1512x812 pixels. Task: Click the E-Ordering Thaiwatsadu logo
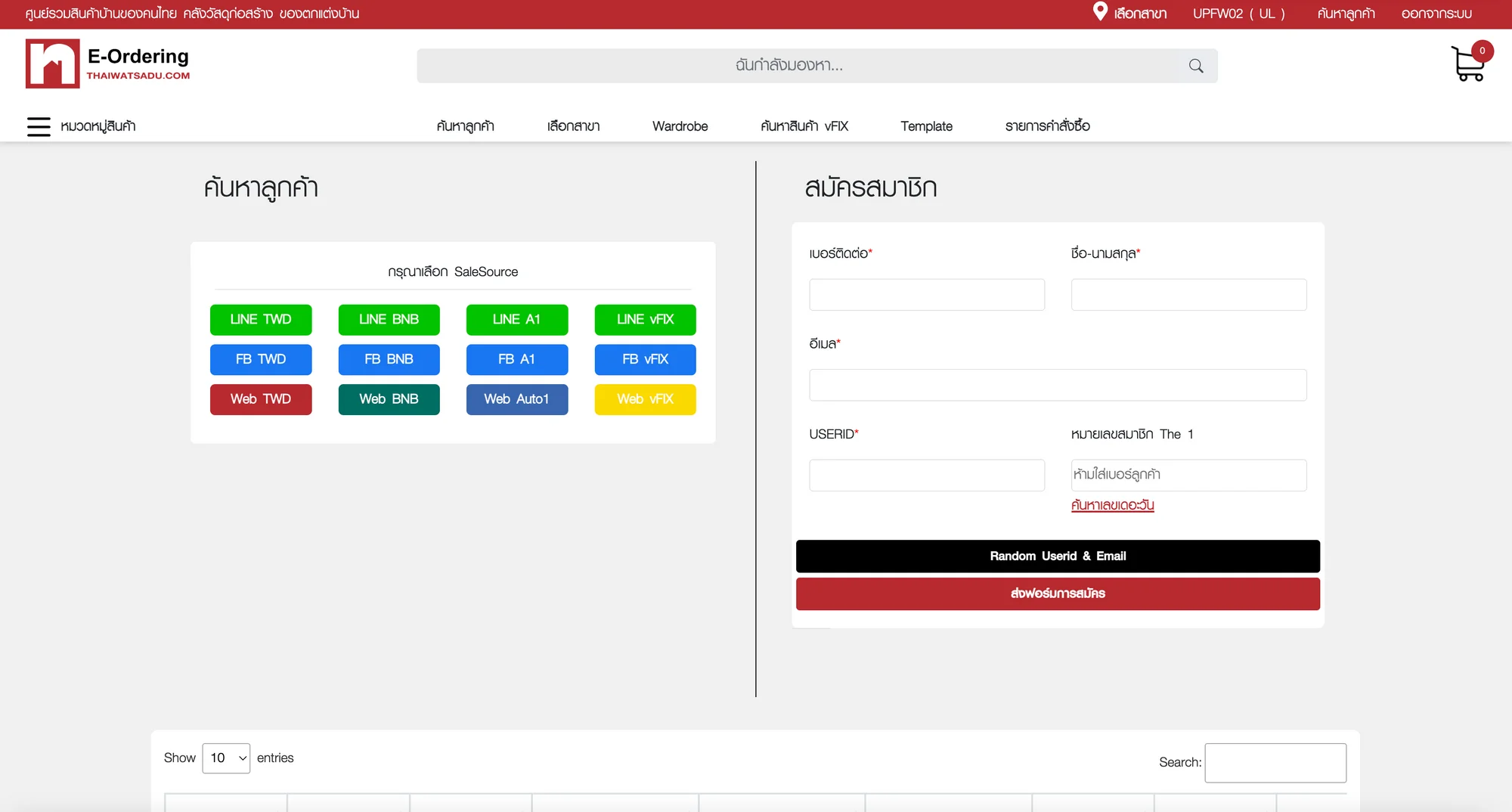(108, 64)
